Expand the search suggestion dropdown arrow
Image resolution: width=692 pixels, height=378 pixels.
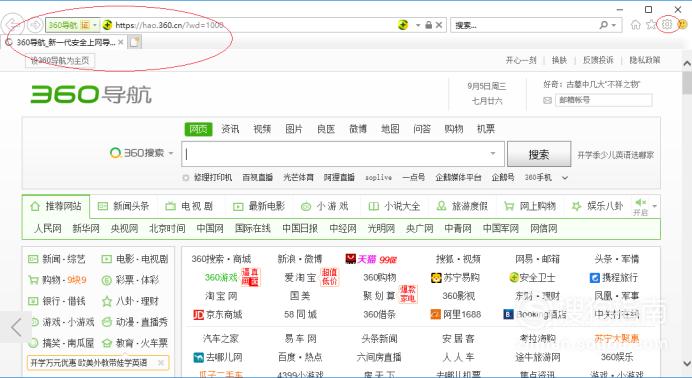coord(493,153)
